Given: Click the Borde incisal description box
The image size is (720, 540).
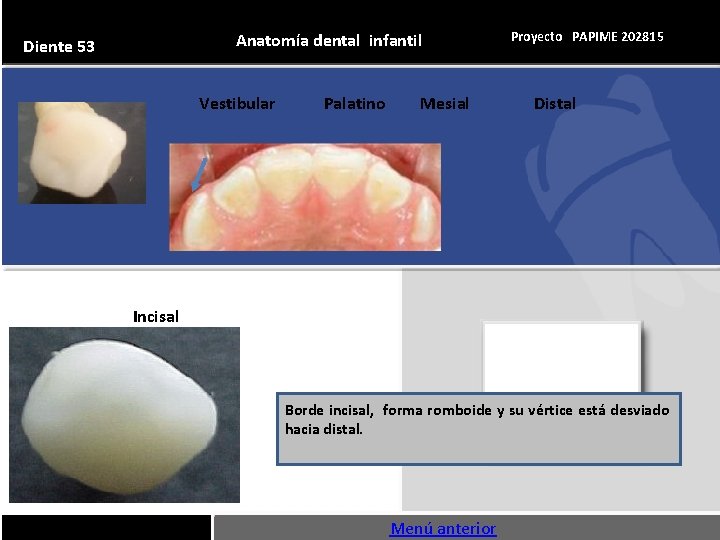Looking at the screenshot, I should click(479, 429).
